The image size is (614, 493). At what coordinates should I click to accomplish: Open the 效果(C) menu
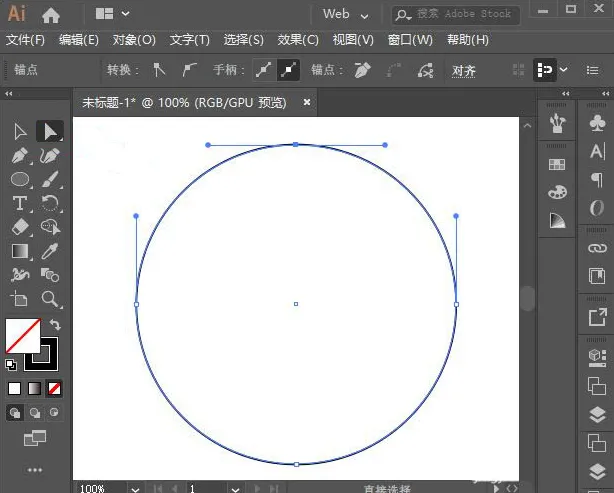click(298, 40)
